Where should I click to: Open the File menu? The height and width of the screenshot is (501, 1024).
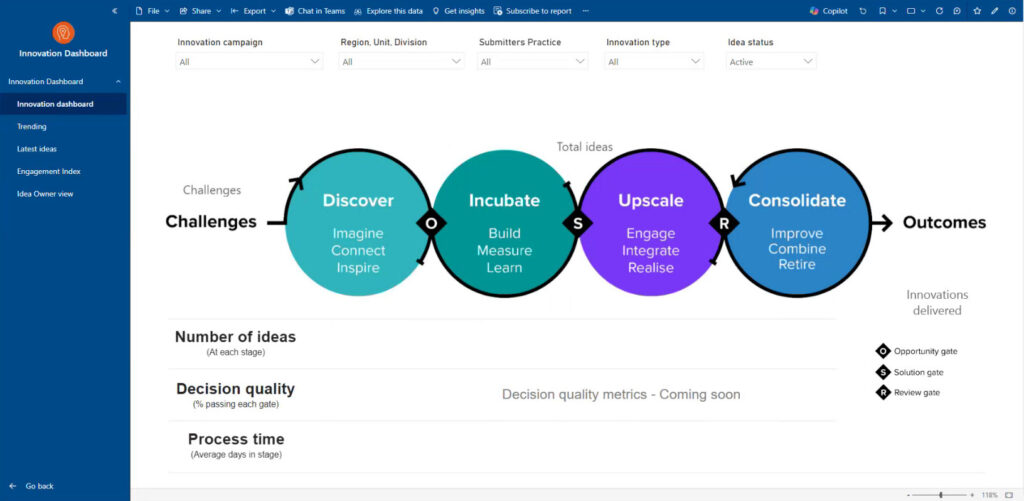[x=152, y=11]
